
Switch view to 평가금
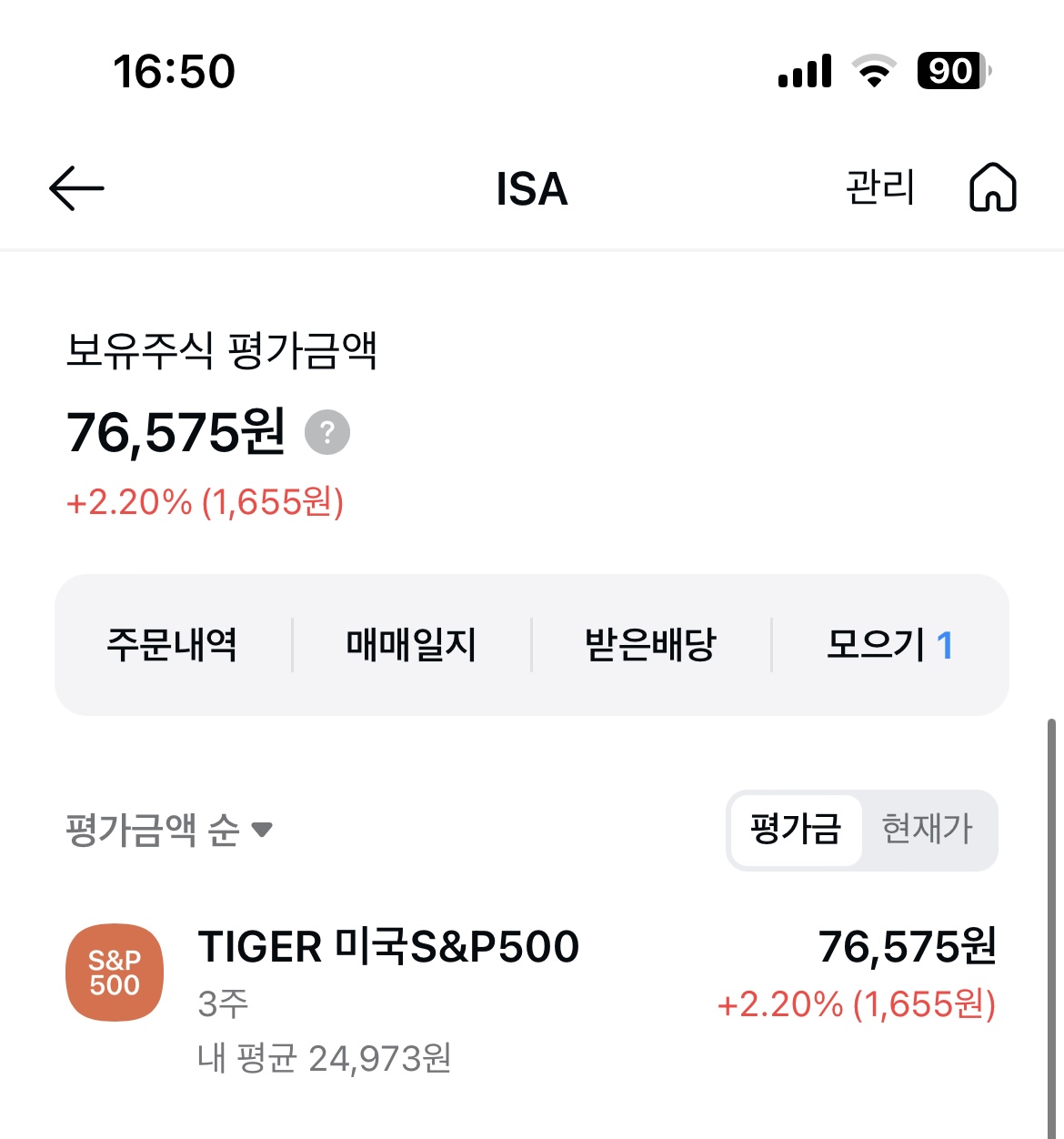[x=795, y=830]
